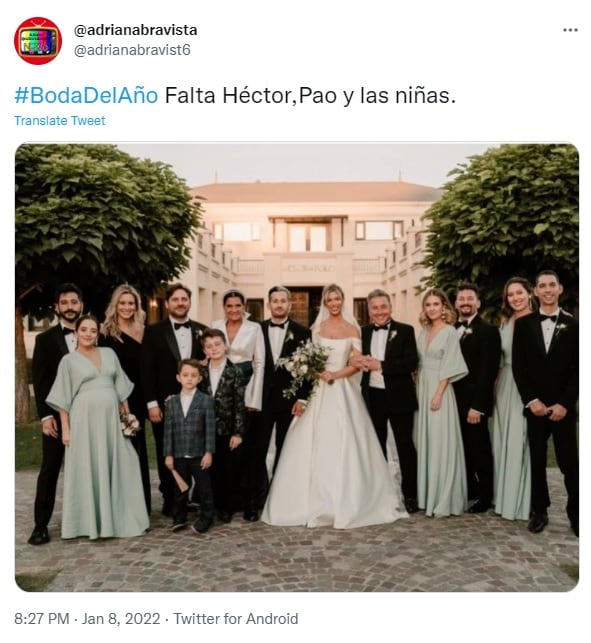The width and height of the screenshot is (591, 643).
Task: Click the tweet text 'Falta Héctor,Pao y las niñas'
Action: (x=310, y=96)
